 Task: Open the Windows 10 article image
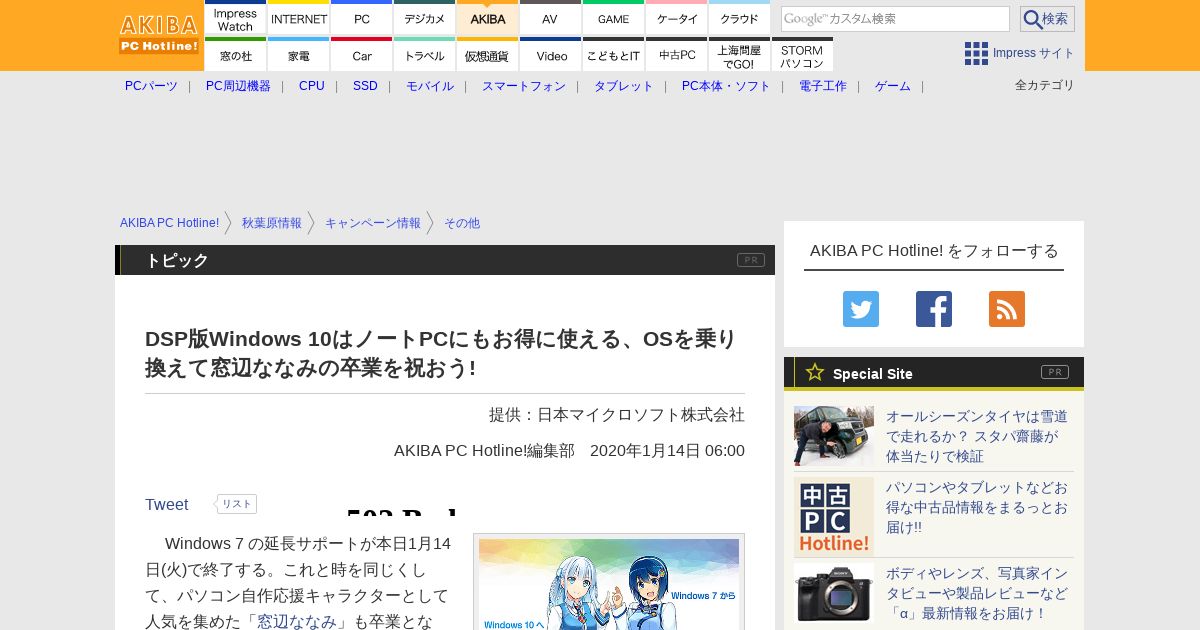pyautogui.click(x=609, y=584)
